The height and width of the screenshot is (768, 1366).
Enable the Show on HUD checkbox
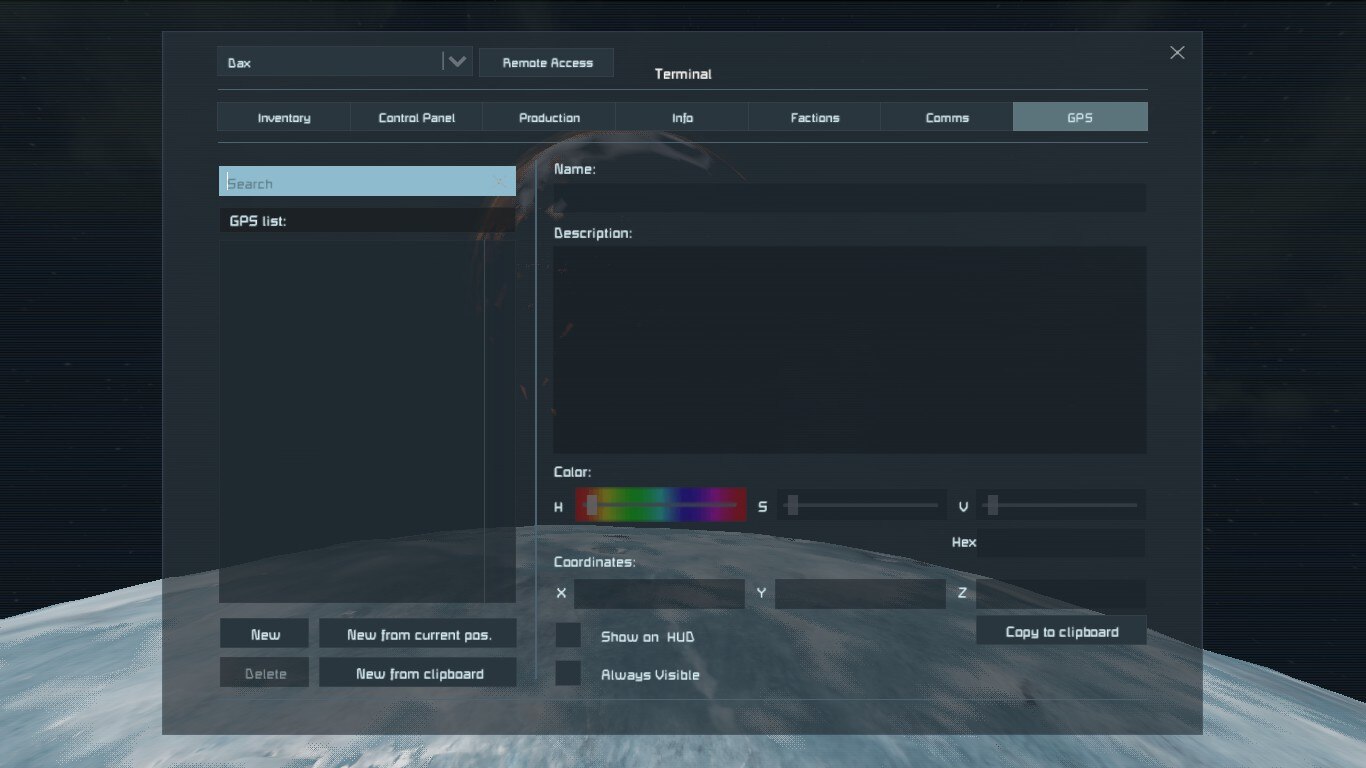click(x=568, y=636)
